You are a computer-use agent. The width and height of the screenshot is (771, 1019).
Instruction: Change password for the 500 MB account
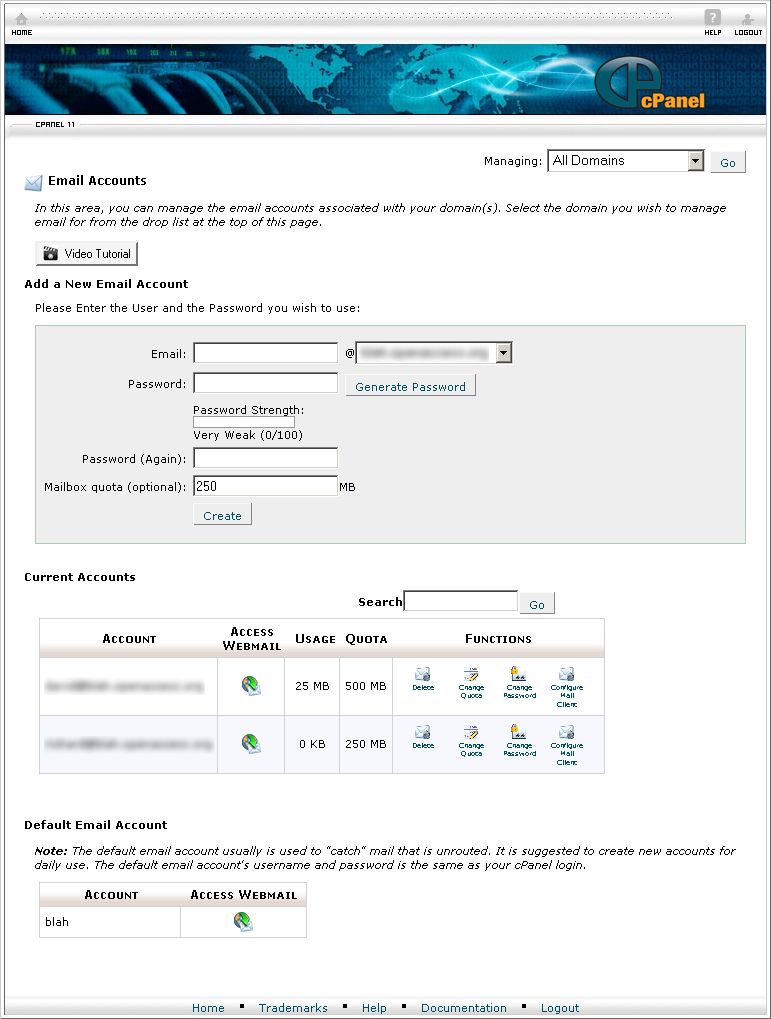pos(519,682)
